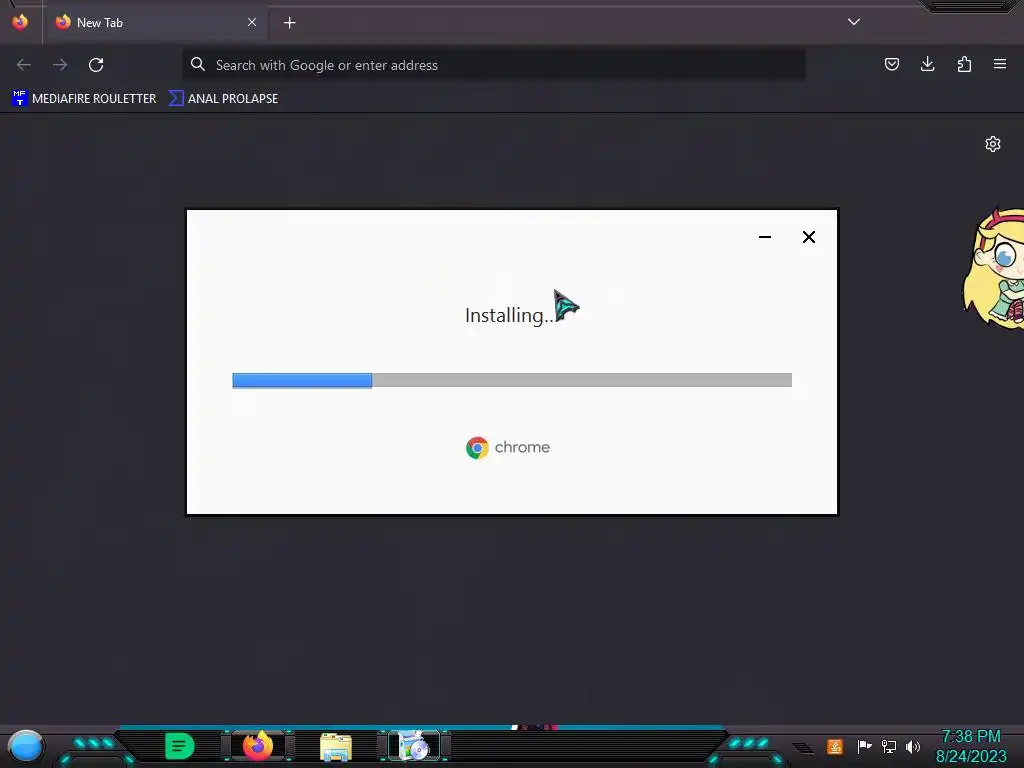
Task: Go back one page
Action: pyautogui.click(x=24, y=65)
